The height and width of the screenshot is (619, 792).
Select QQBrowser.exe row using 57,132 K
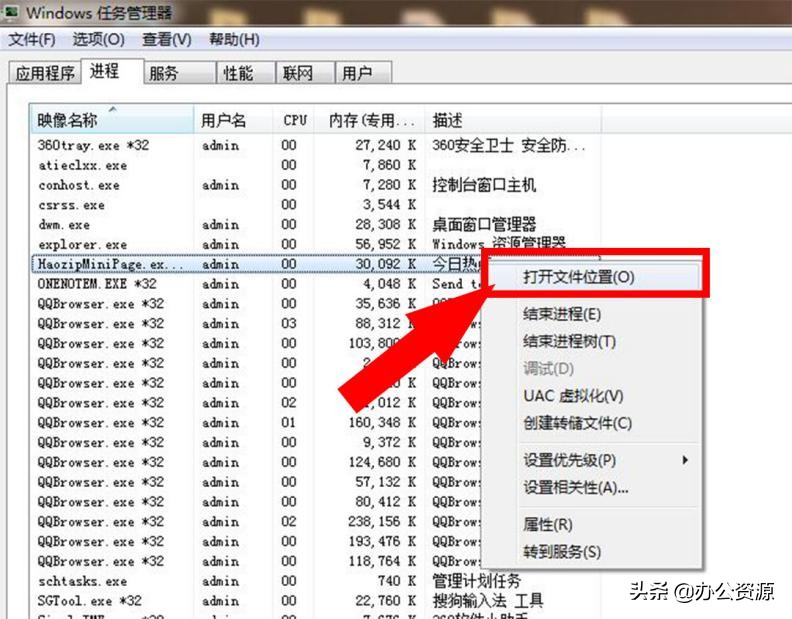click(x=256, y=482)
